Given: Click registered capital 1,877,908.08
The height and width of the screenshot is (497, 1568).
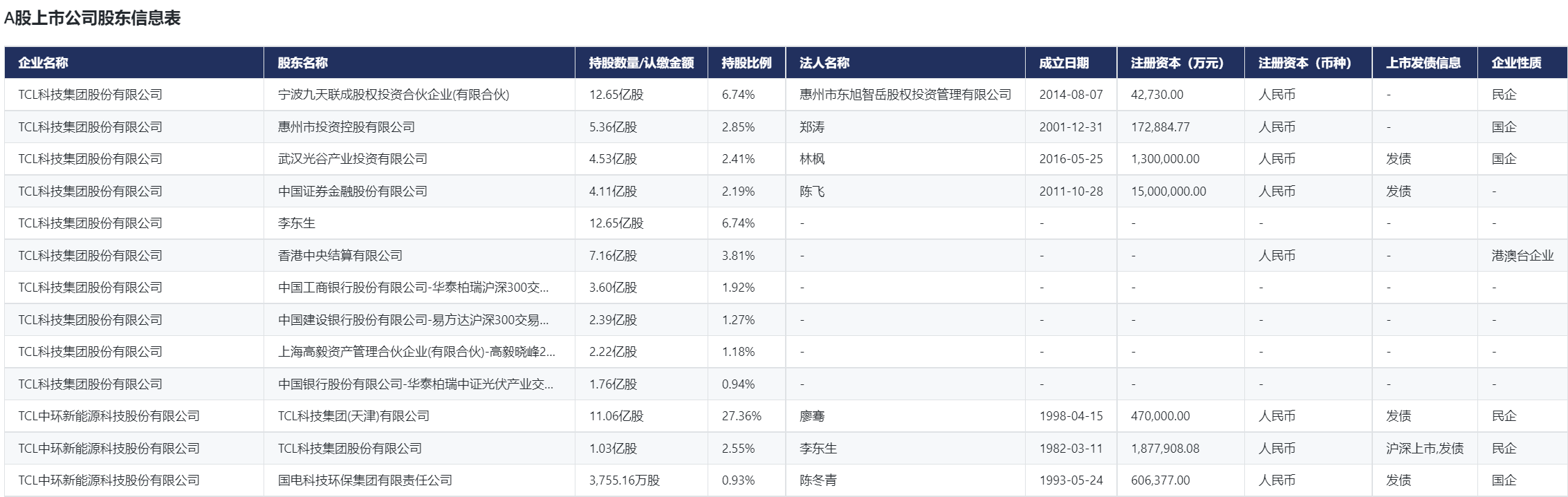Looking at the screenshot, I should 1165,449.
